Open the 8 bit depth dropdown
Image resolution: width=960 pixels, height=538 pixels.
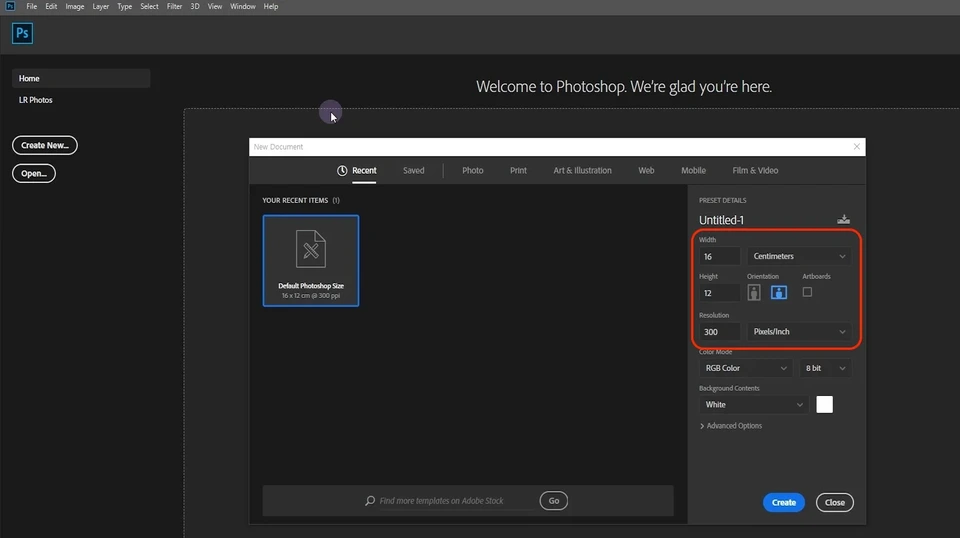(x=825, y=368)
